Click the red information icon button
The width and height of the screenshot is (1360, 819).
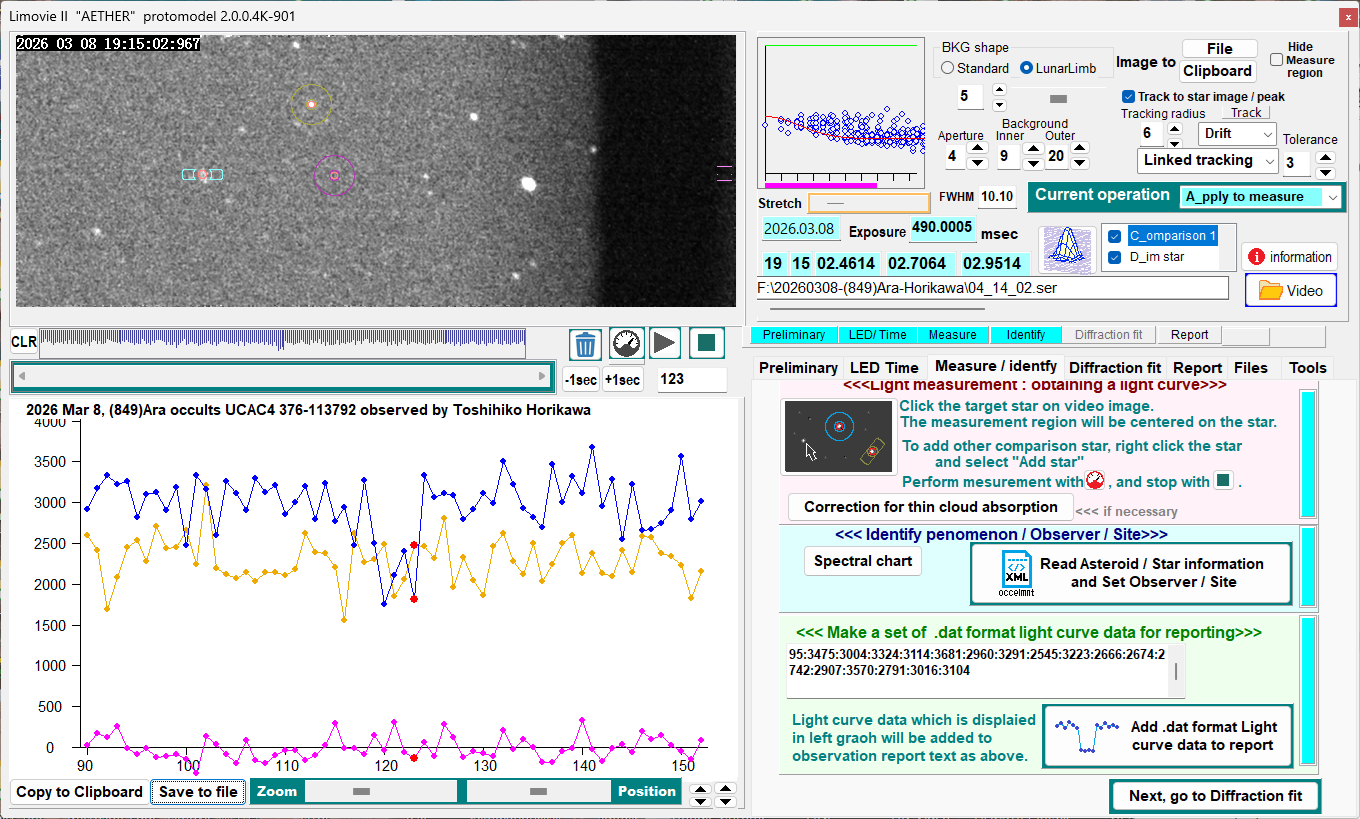1290,257
